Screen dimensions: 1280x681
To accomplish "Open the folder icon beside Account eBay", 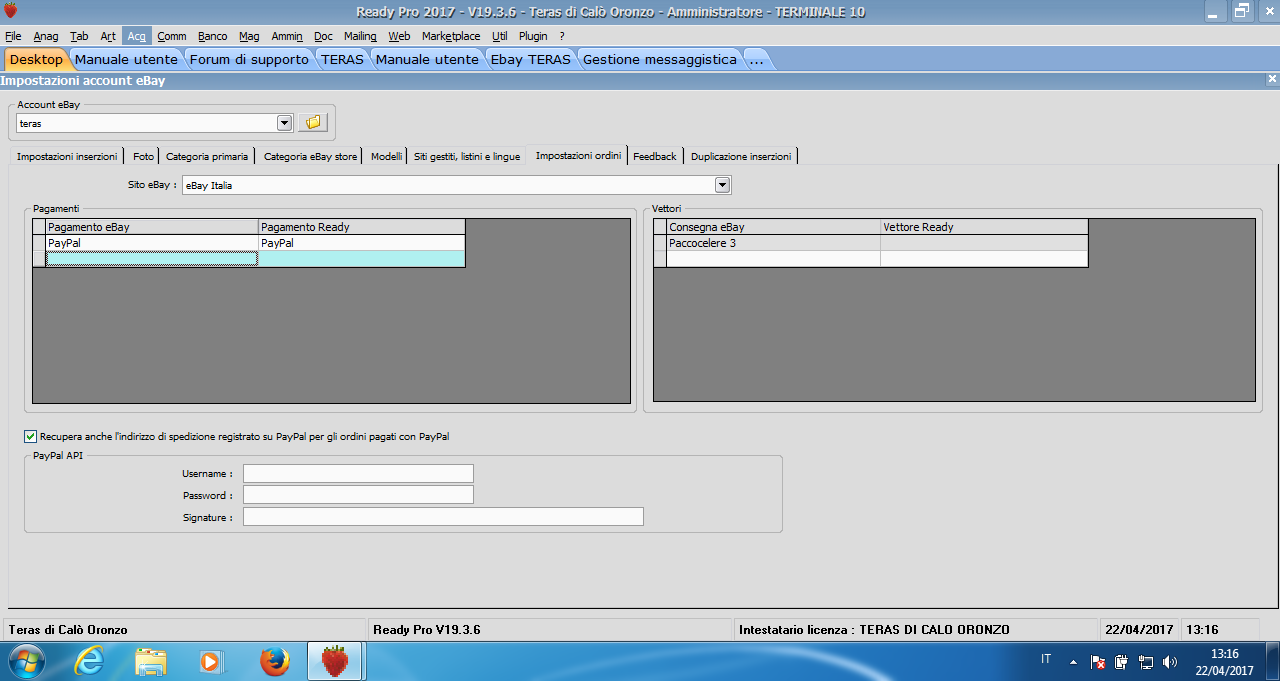I will [313, 122].
